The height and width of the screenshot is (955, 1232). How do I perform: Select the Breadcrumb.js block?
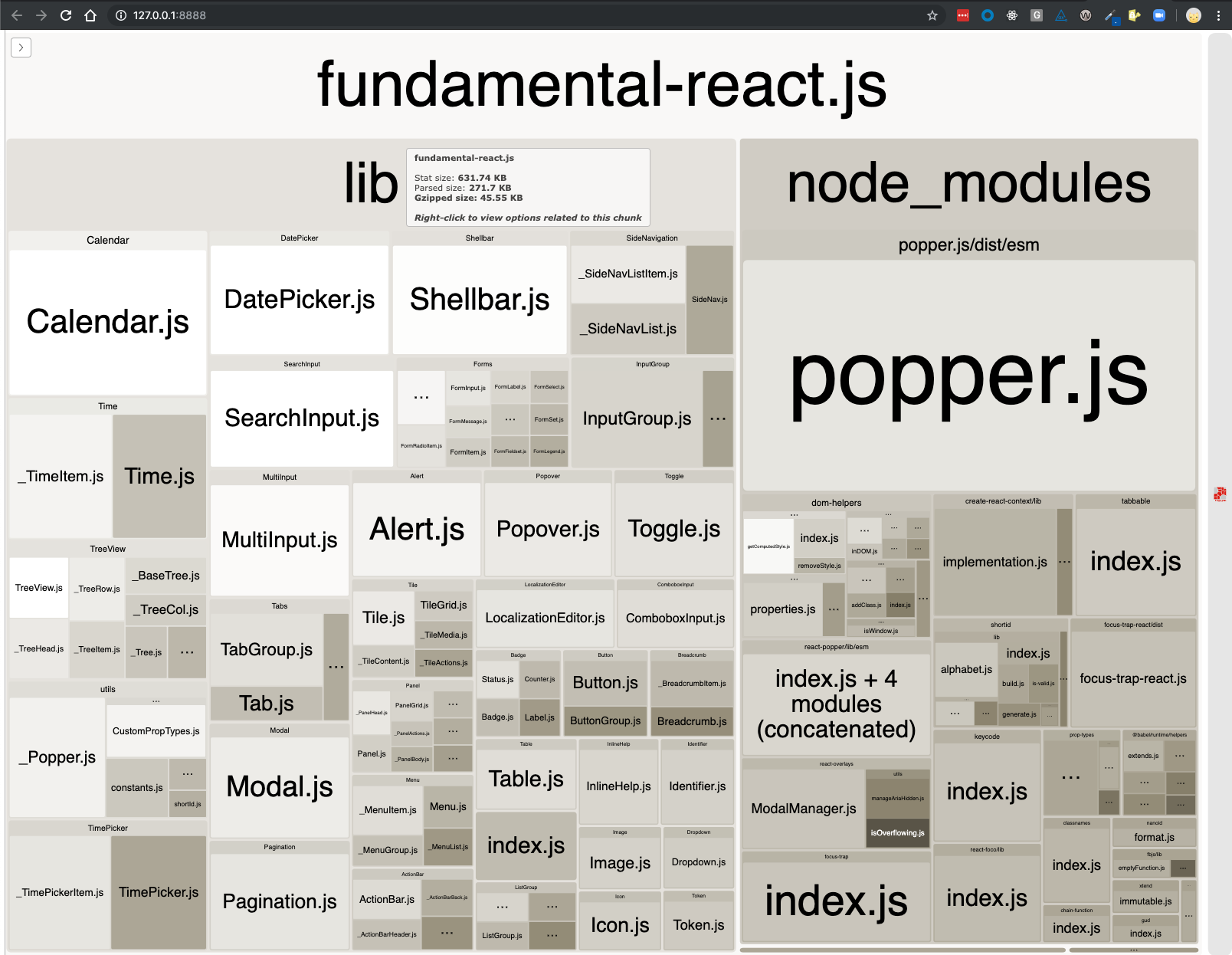(692, 721)
